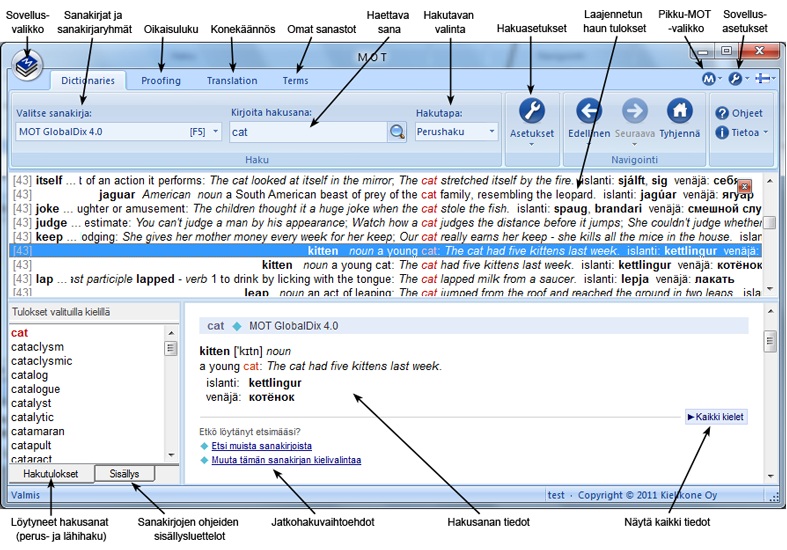Select the Hakutulokset tab
Viewport: 787px width, 550px height.
pyautogui.click(x=51, y=474)
